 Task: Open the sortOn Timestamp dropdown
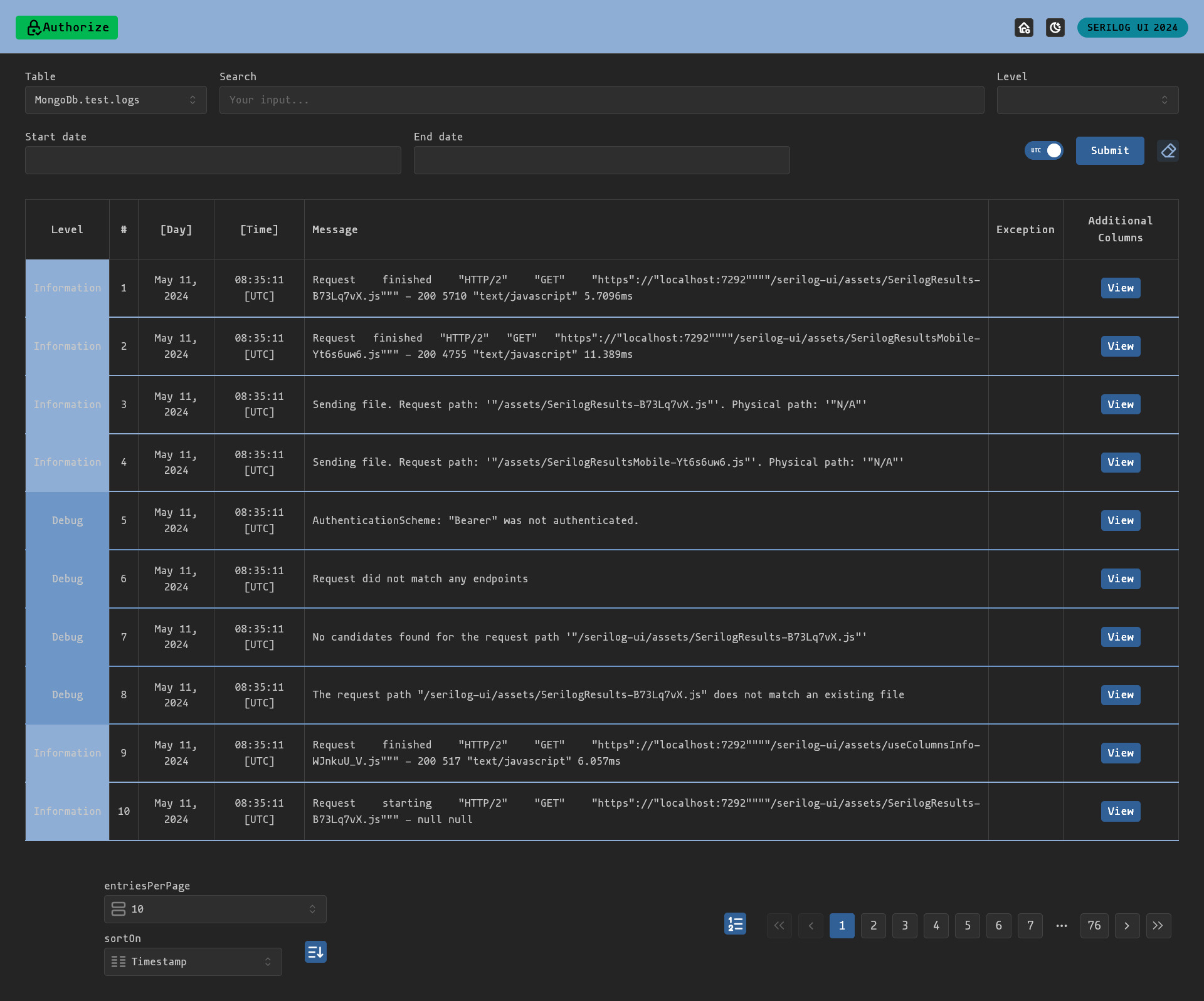193,962
